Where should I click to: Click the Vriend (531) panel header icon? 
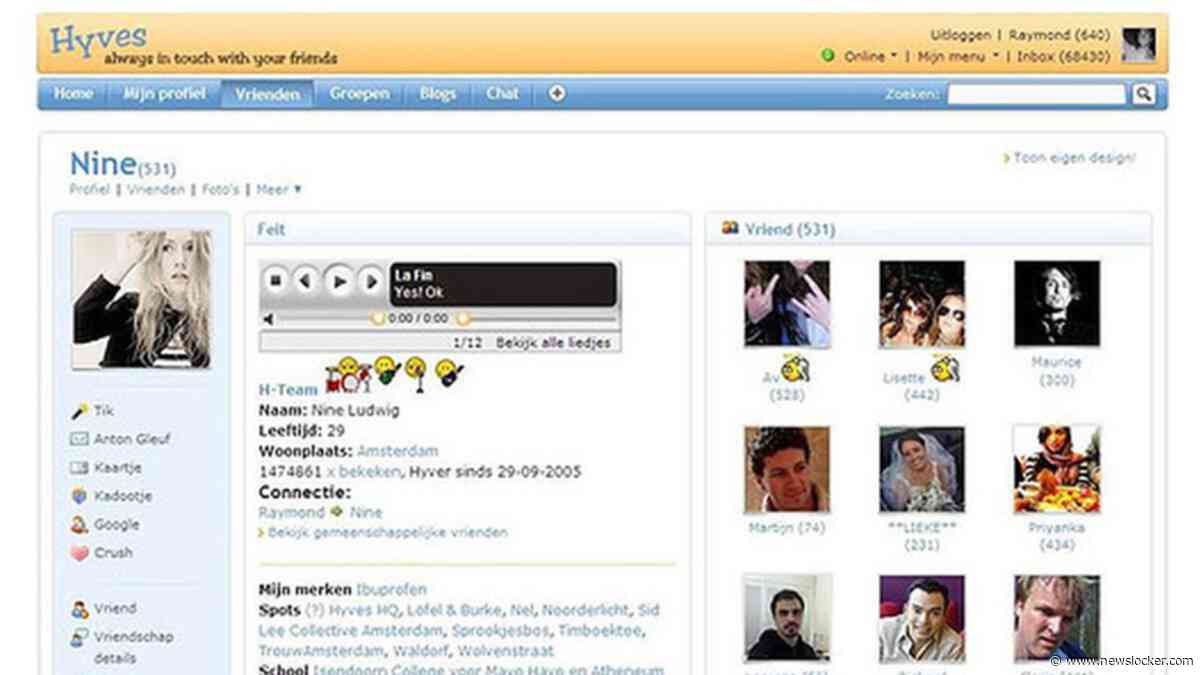[730, 229]
